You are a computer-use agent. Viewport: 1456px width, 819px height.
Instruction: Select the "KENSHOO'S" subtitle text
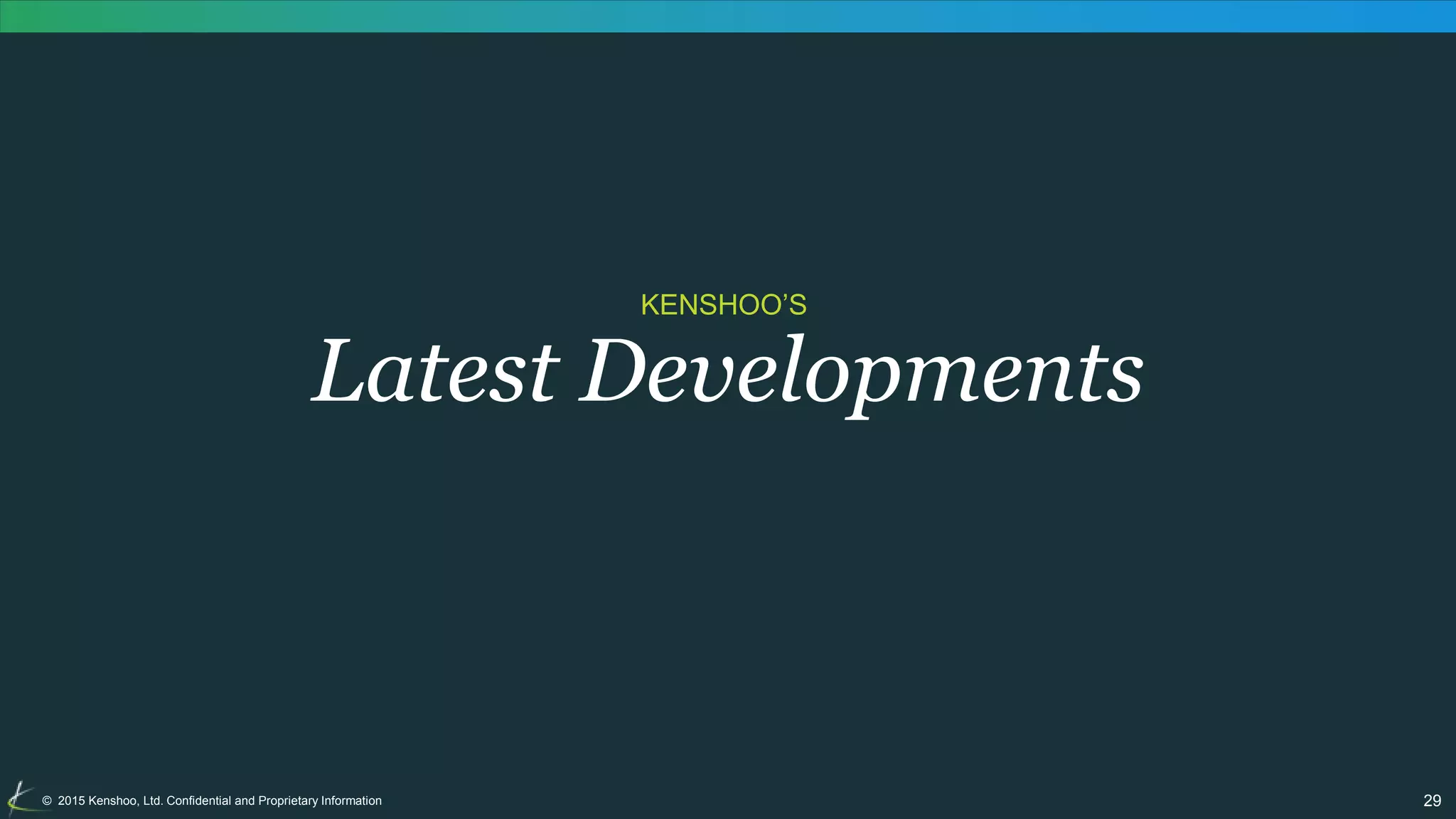[724, 305]
